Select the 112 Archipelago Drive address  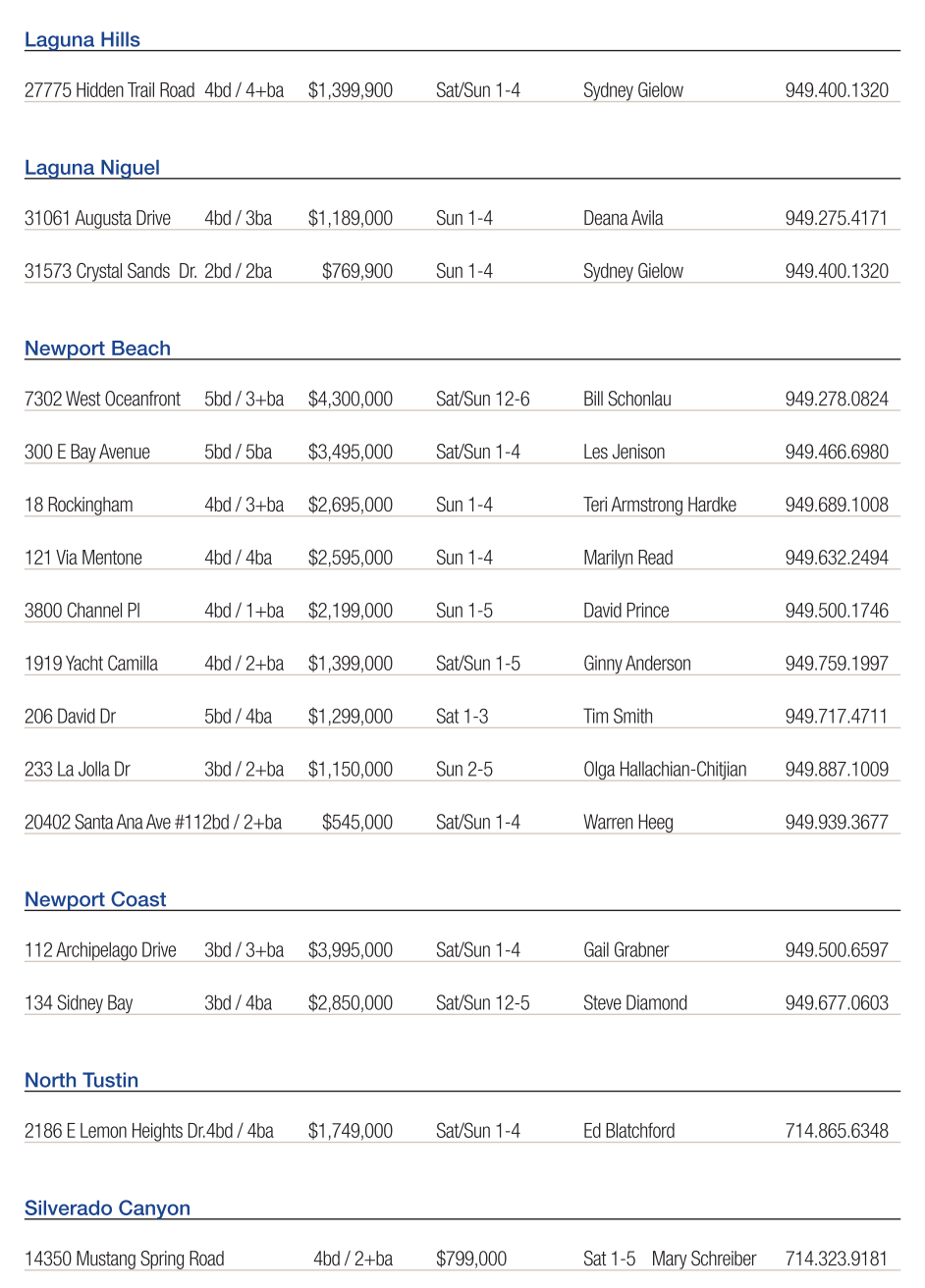point(100,950)
